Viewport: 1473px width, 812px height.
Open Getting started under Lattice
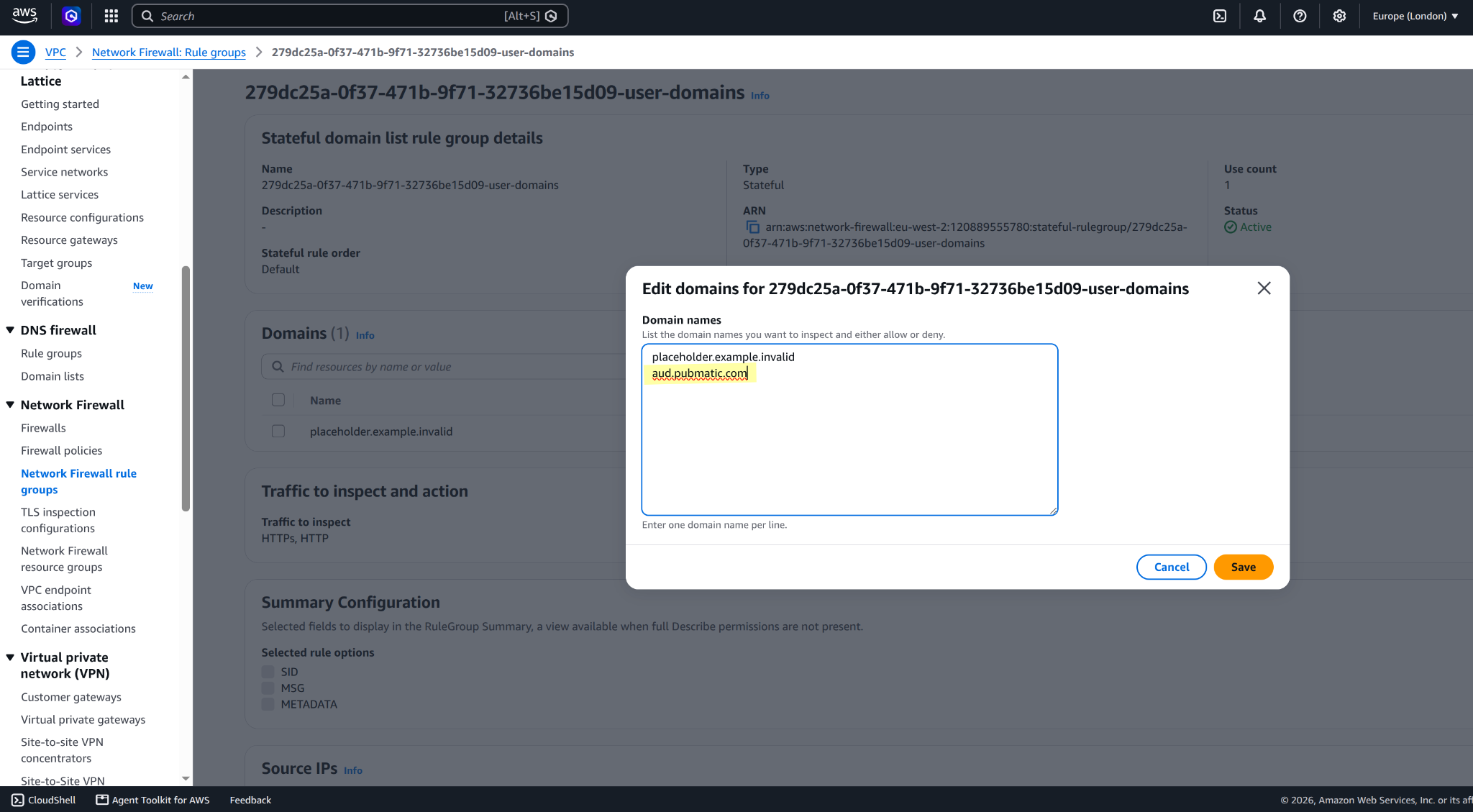pos(60,104)
